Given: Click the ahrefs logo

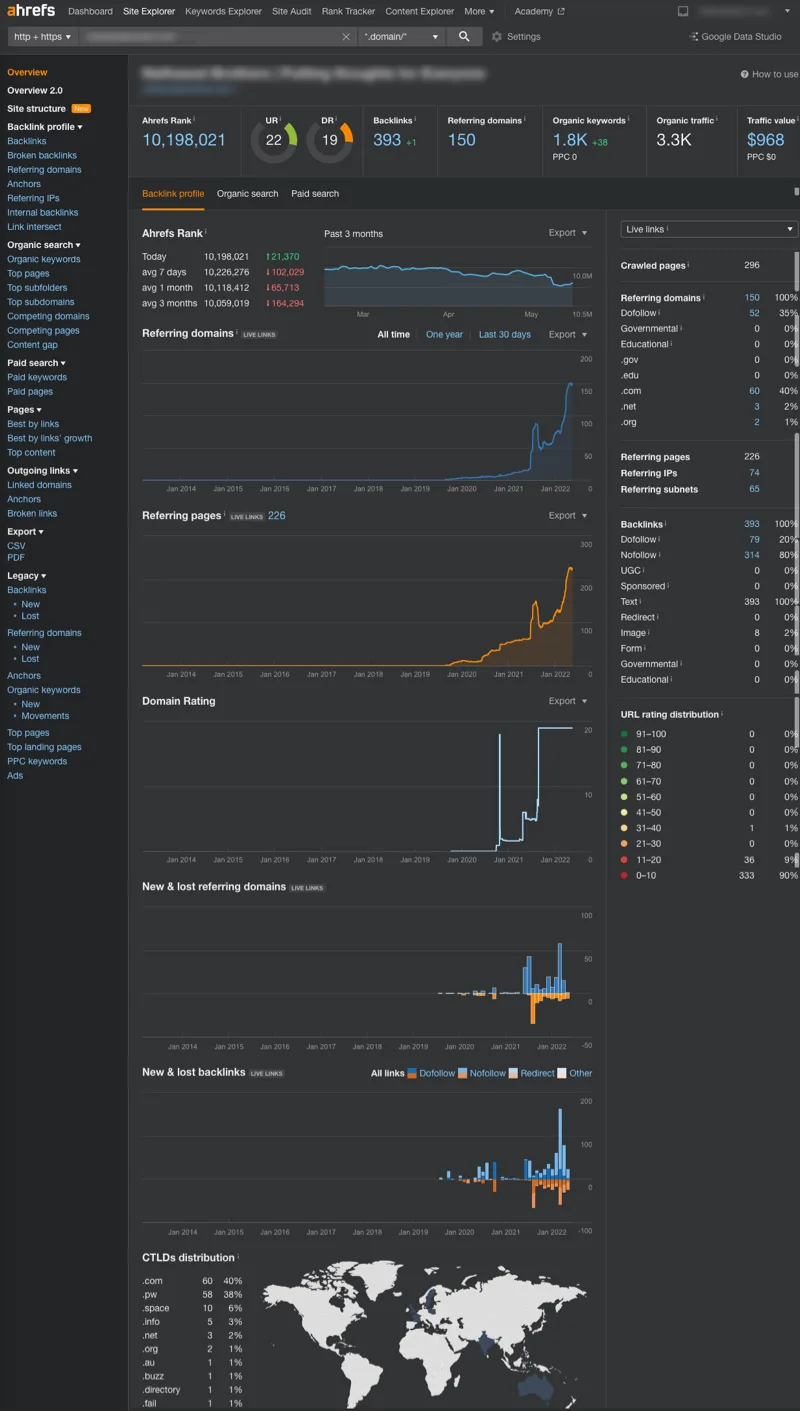Looking at the screenshot, I should coord(31,11).
